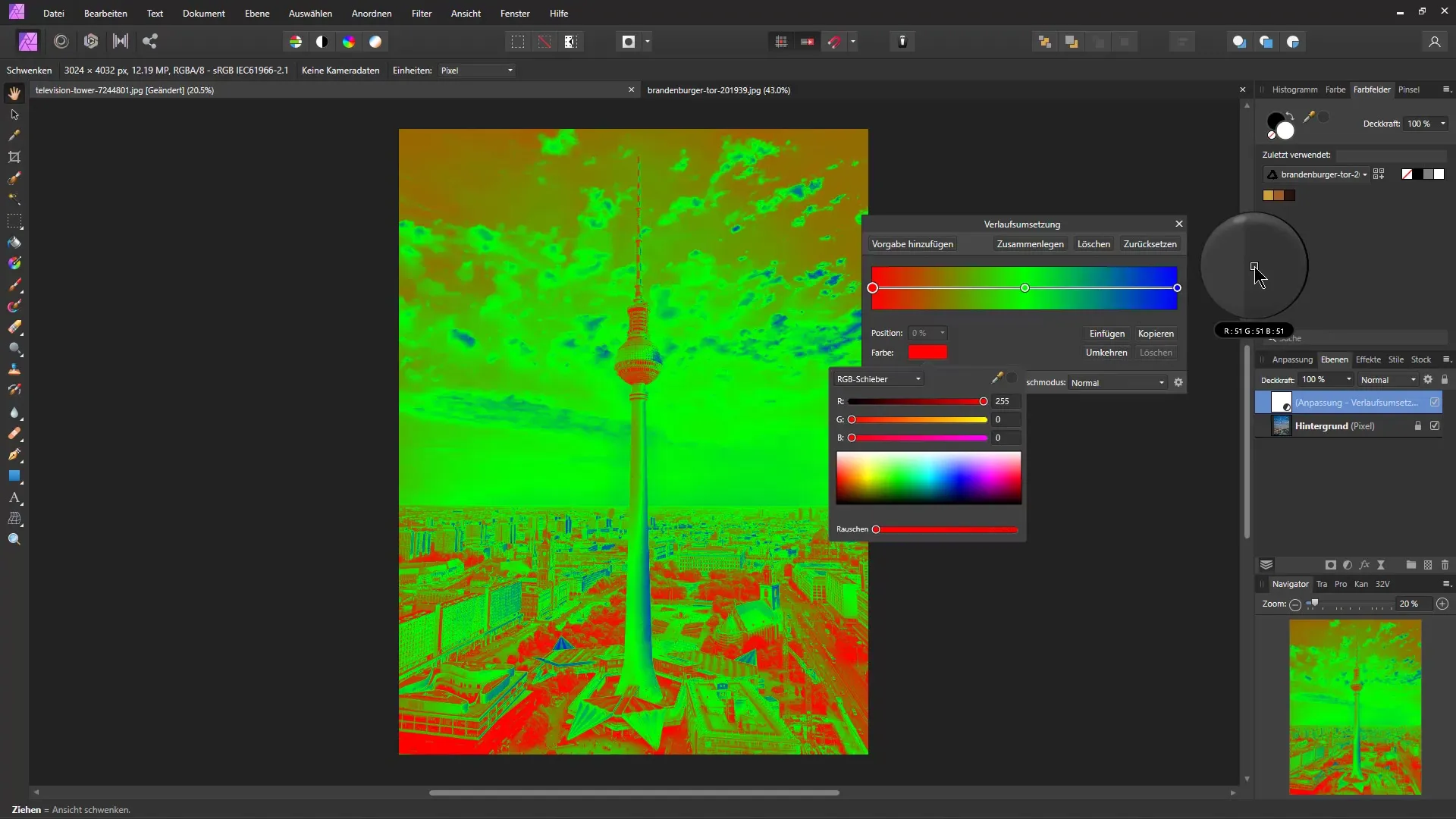Open the Develop Persona icon
This screenshot has width=1456, height=819.
[x=91, y=42]
